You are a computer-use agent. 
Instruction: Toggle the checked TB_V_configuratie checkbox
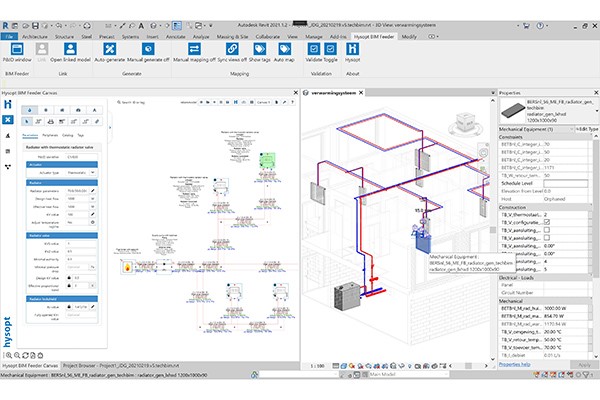tap(547, 222)
